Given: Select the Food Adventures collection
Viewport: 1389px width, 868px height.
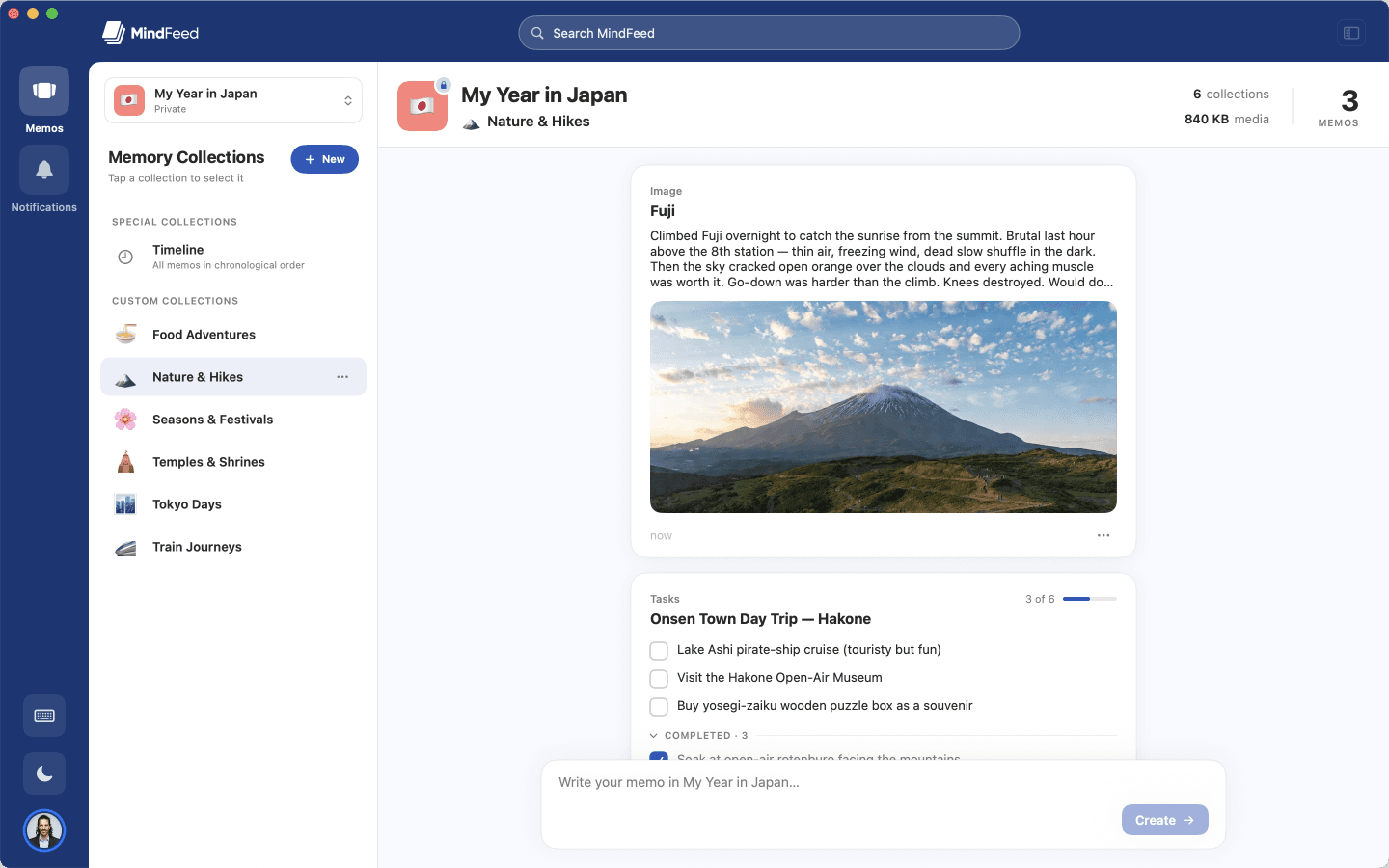Looking at the screenshot, I should [x=233, y=335].
